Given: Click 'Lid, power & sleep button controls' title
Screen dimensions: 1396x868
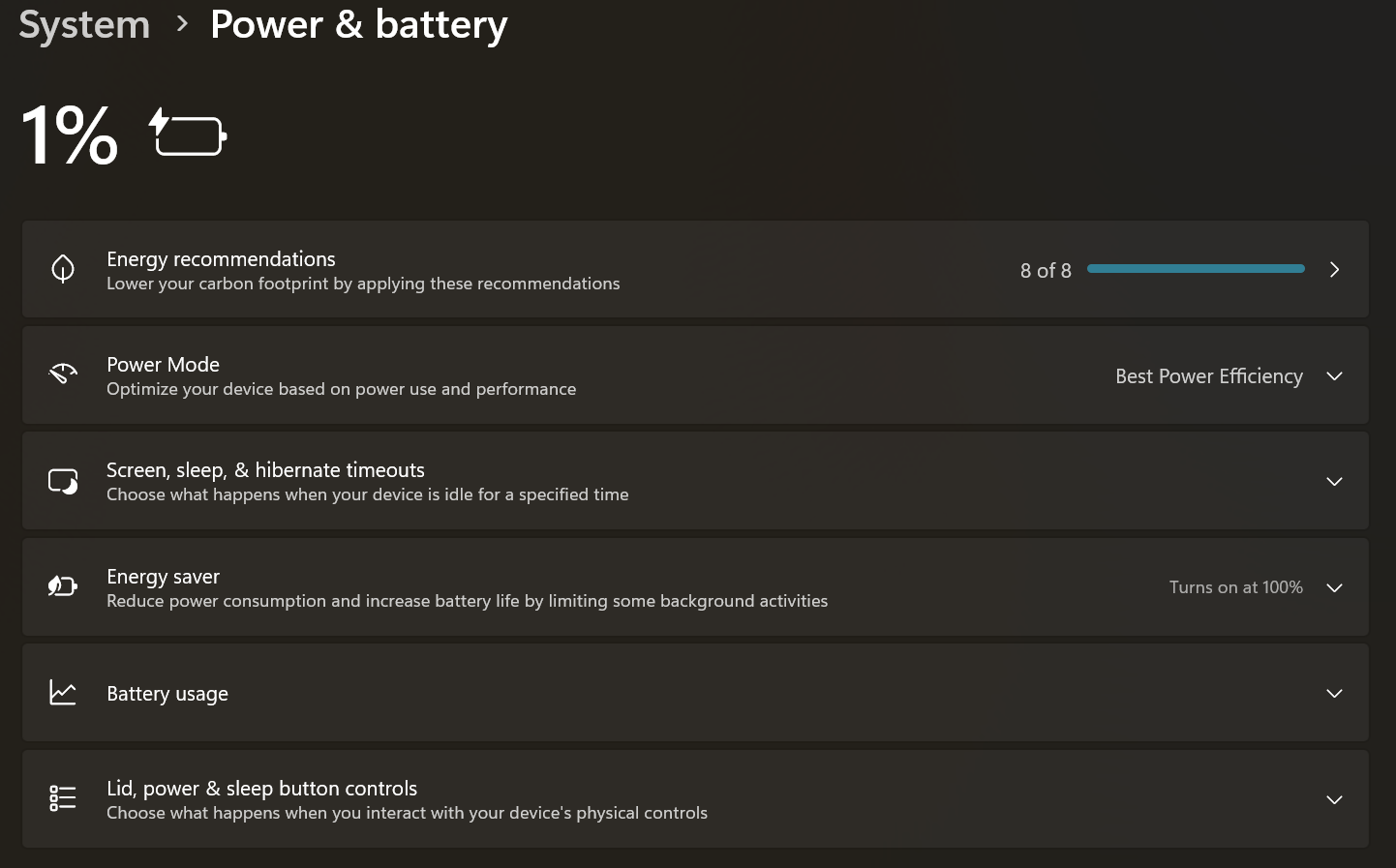Looking at the screenshot, I should tap(261, 789).
